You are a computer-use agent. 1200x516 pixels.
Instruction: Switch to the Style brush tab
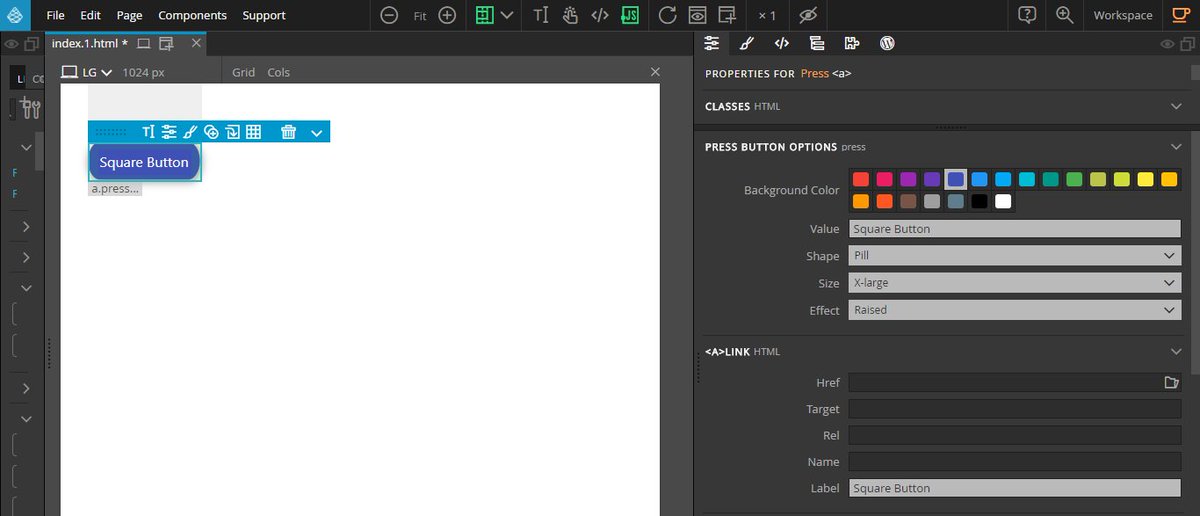[x=747, y=43]
